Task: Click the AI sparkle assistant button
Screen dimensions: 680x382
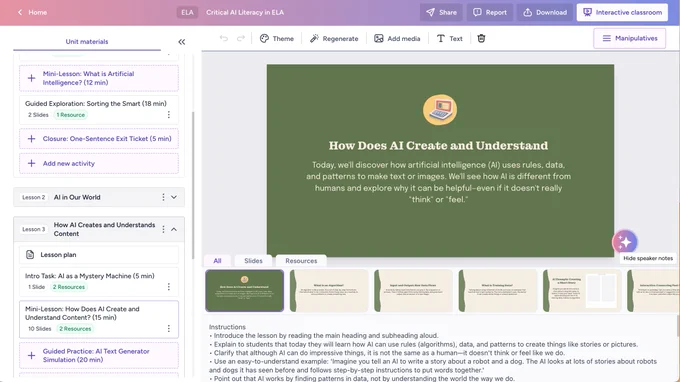Action: [625, 242]
